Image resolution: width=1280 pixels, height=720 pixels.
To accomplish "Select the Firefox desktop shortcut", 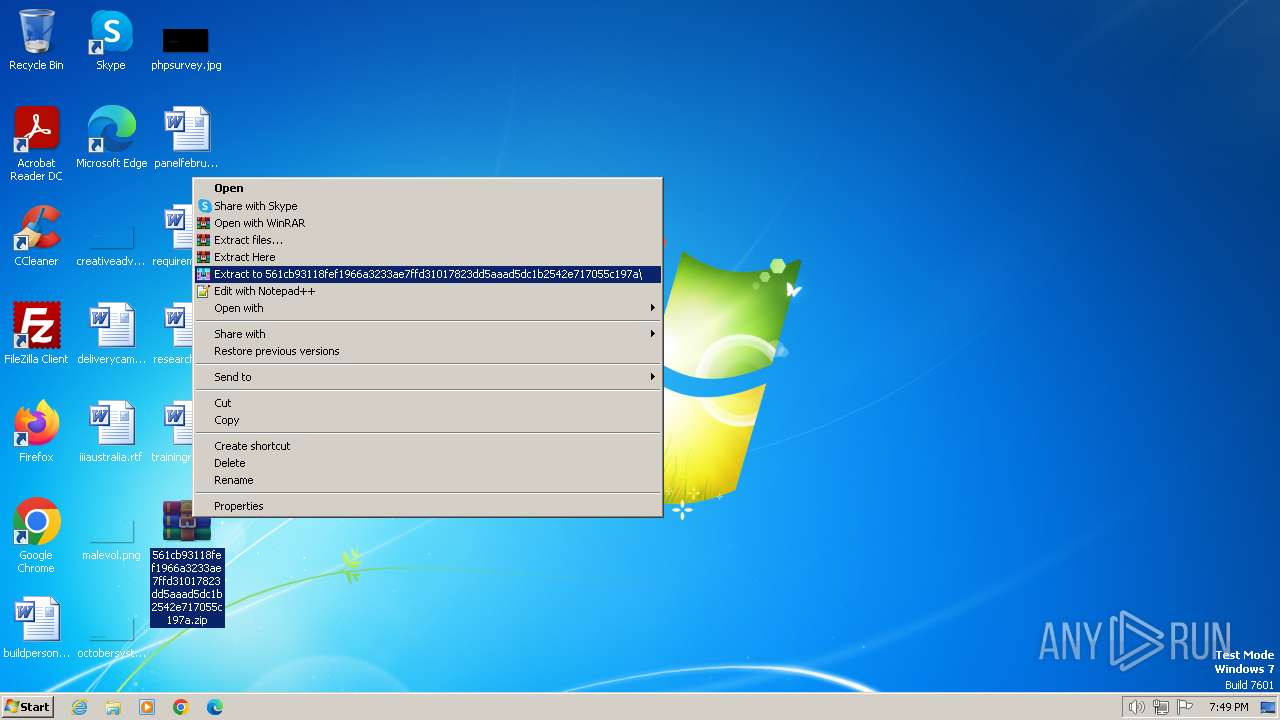I will pos(36,432).
